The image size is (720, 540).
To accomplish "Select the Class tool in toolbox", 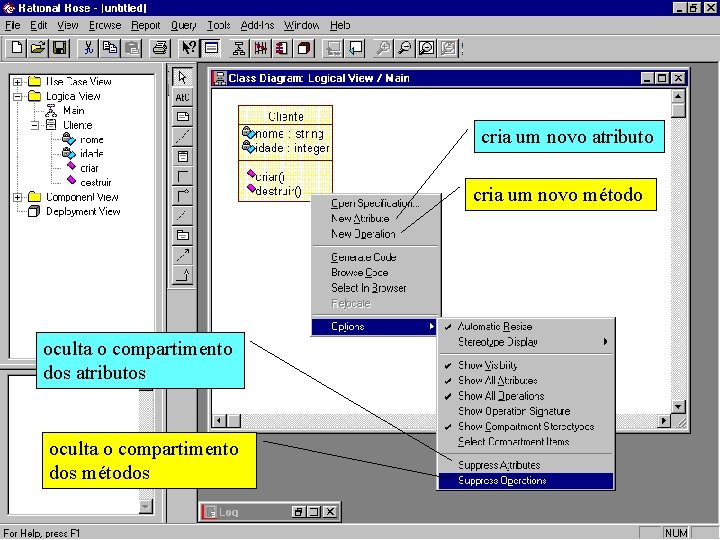I will pyautogui.click(x=182, y=156).
